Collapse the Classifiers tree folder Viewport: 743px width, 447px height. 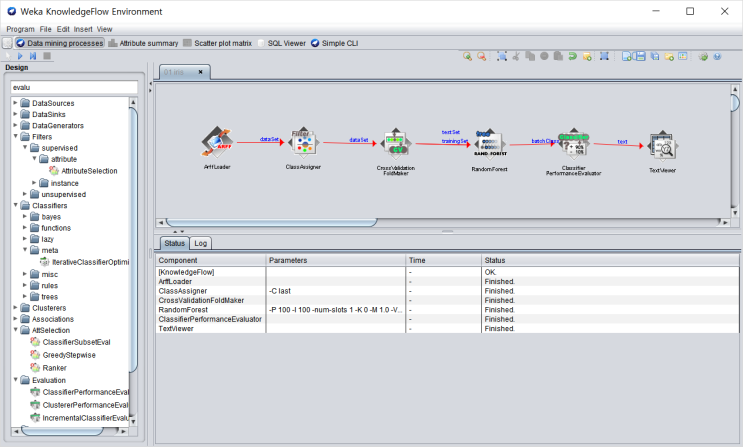15,205
